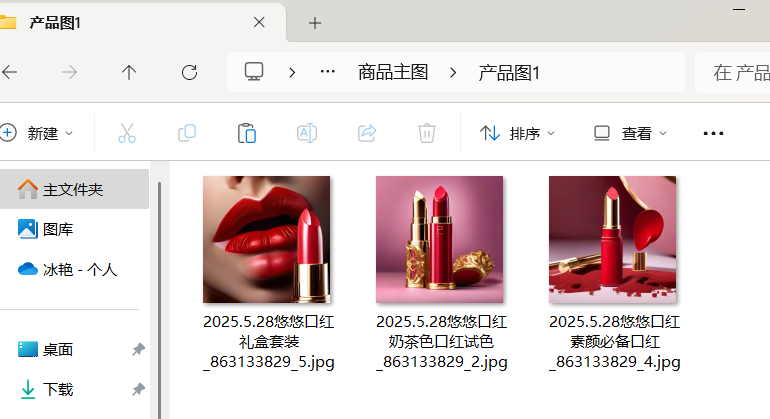Click the This PC monitor icon in address bar
The image size is (770, 419).
(x=254, y=72)
